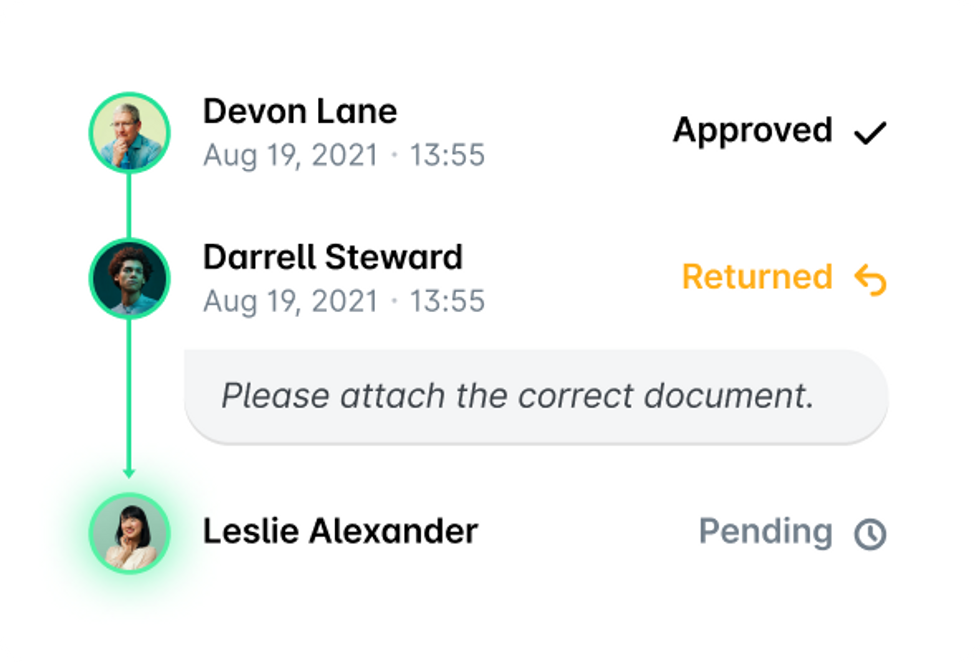Screen dimensions: 980x662
Task: Open Devon Lane's avatar photo
Action: coord(129,133)
